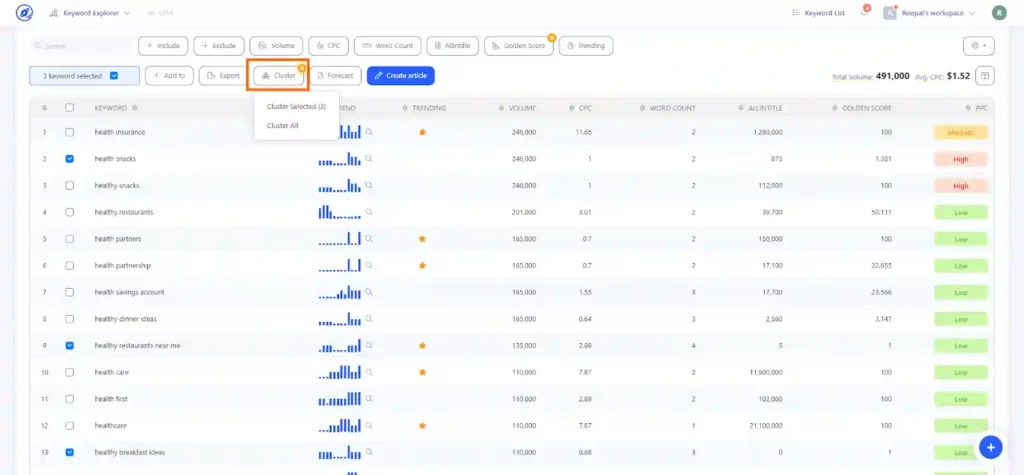The image size is (1024, 475).
Task: Click the trend magnifier for health care
Action: click(369, 372)
